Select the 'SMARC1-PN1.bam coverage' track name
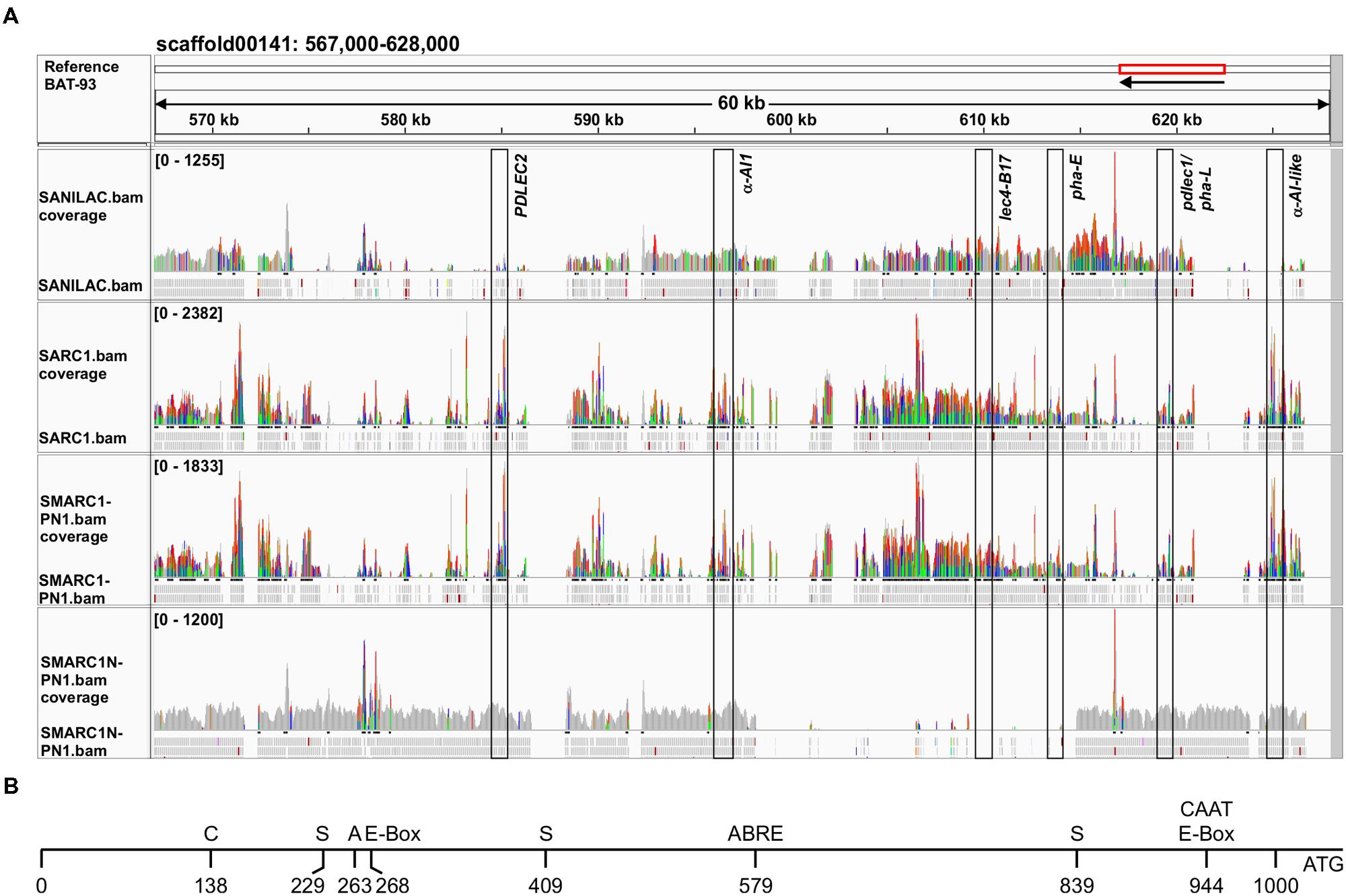 pos(75,519)
